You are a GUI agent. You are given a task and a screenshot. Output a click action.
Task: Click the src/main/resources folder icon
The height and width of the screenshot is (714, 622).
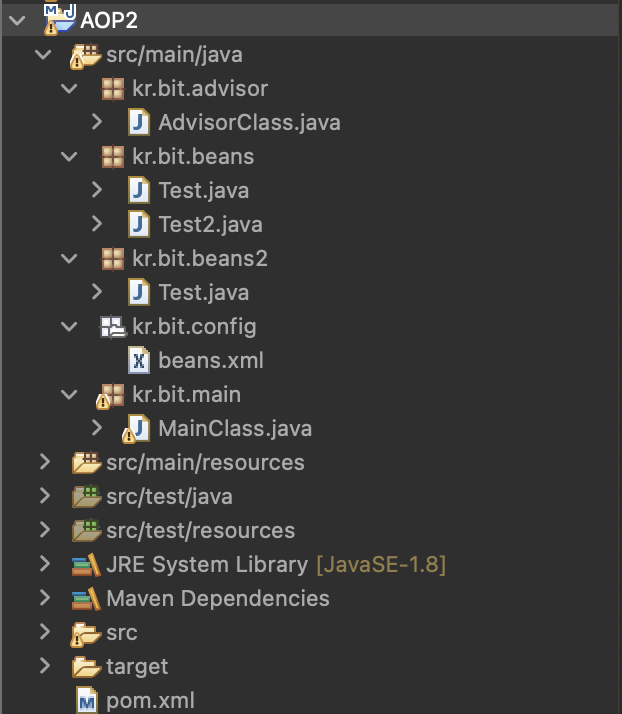point(86,462)
